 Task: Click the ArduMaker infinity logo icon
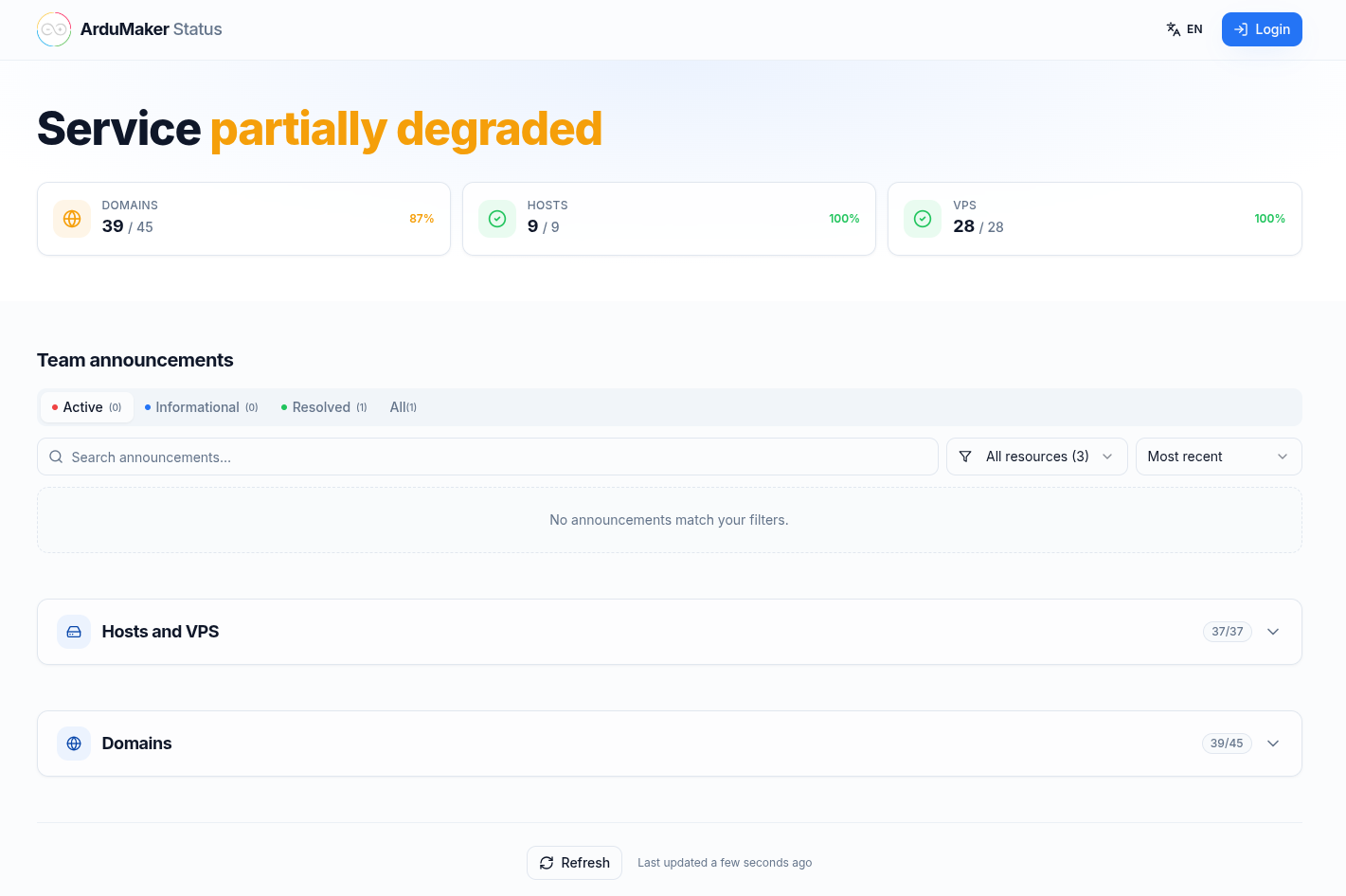54,29
